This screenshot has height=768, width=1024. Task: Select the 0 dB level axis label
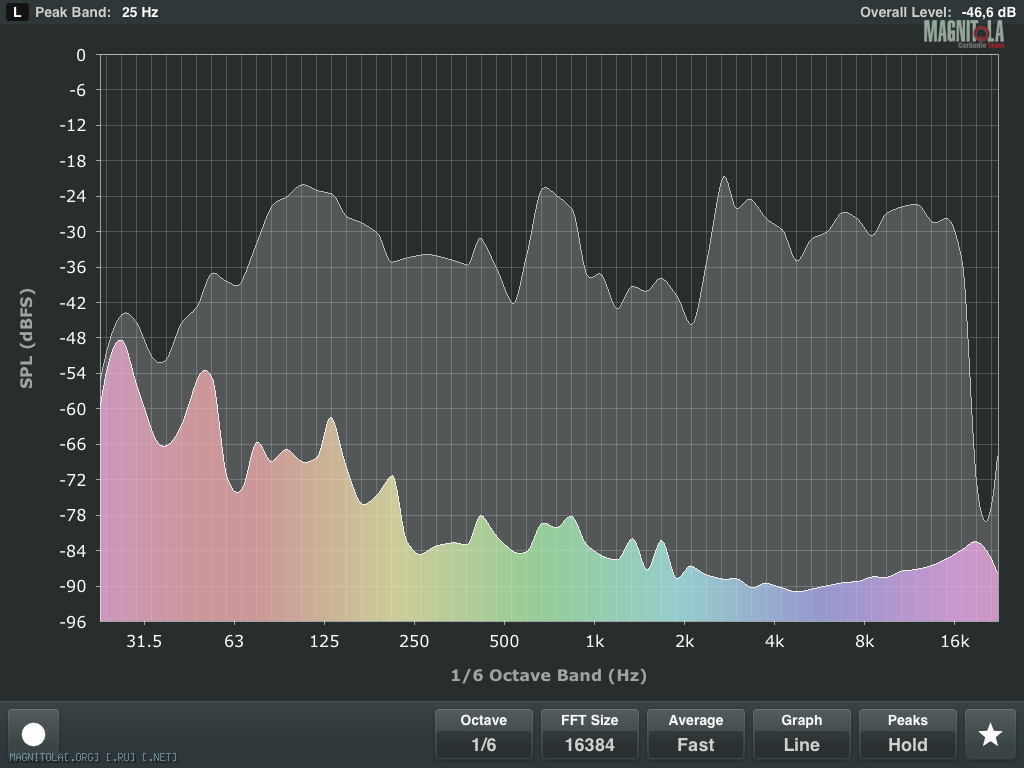click(81, 55)
